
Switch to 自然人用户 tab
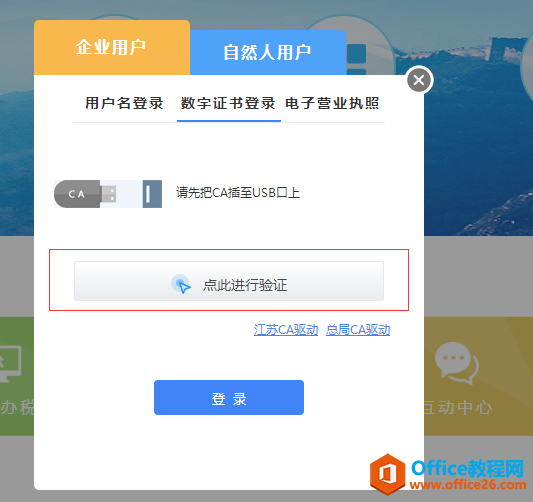268,52
